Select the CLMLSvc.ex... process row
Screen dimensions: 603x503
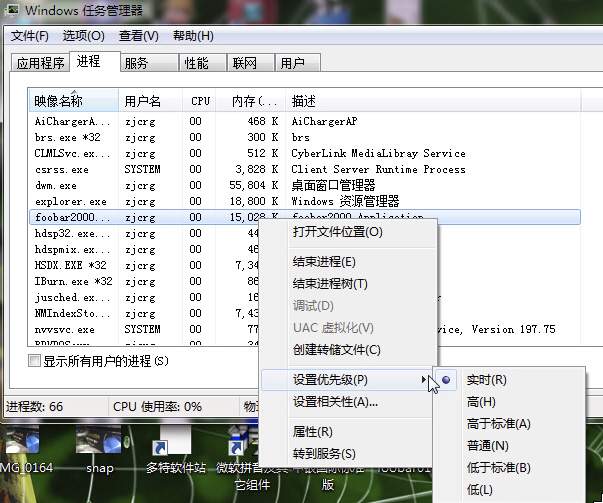tap(305, 153)
